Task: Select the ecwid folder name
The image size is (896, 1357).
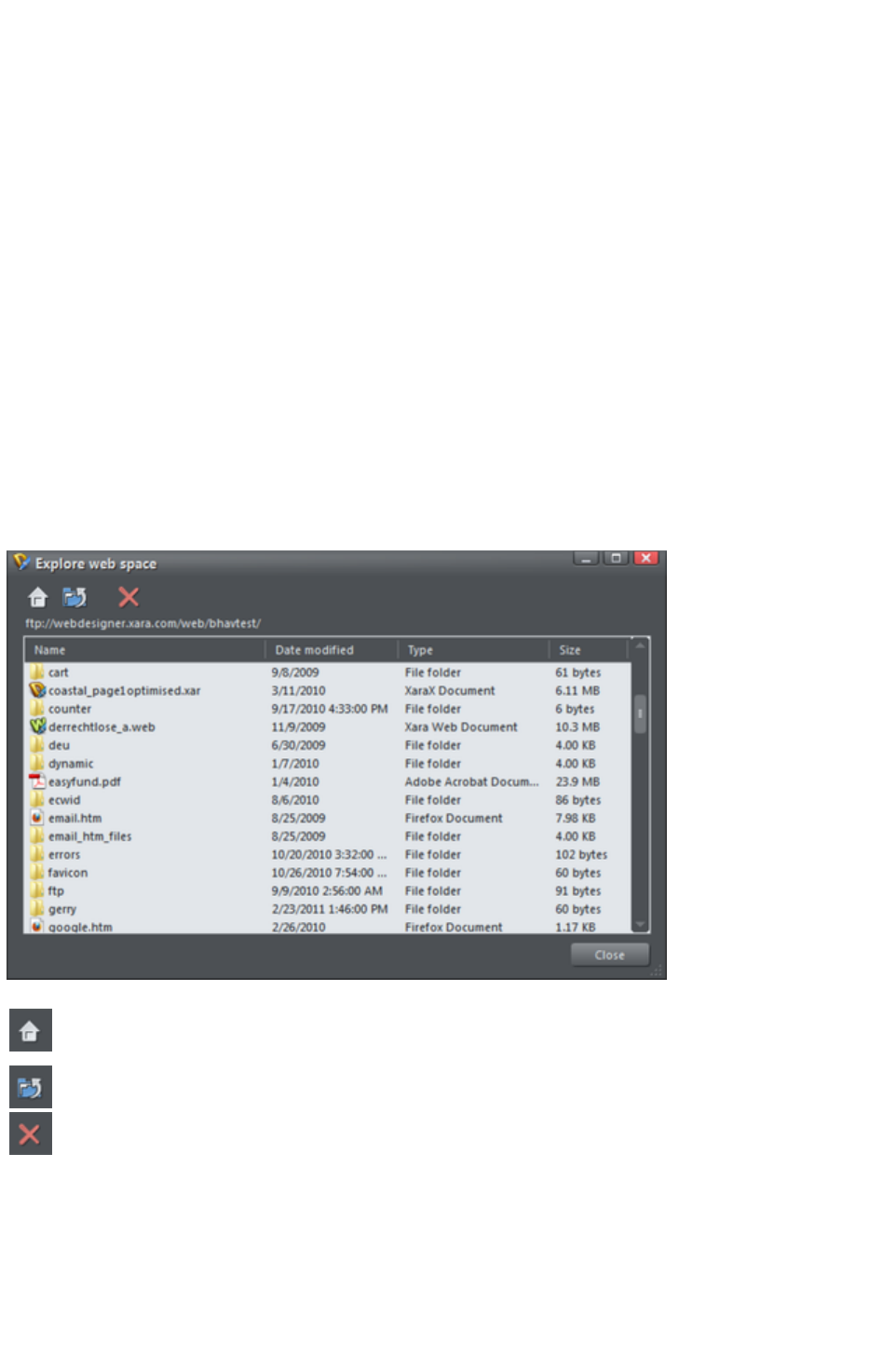Action: 64,800
